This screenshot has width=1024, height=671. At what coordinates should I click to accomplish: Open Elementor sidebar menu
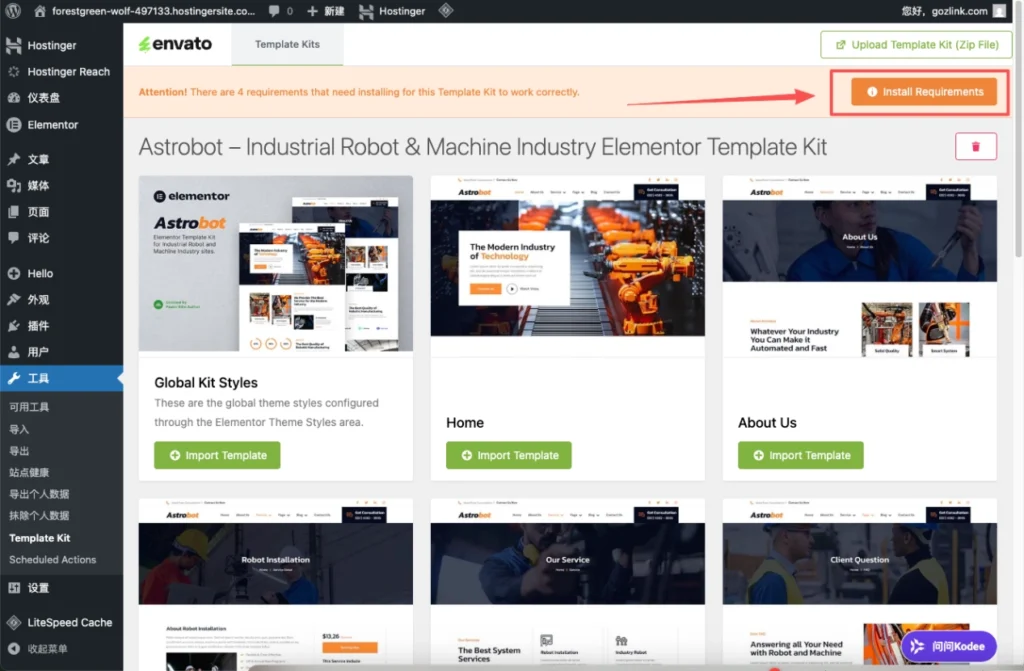[61, 124]
